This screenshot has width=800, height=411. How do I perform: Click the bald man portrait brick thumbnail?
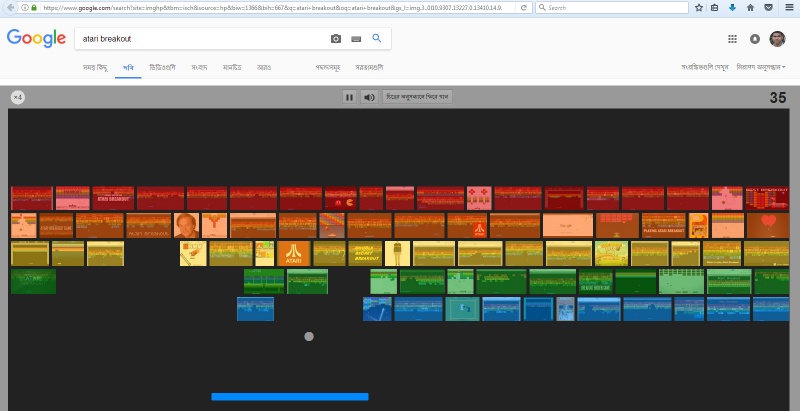tap(186, 226)
